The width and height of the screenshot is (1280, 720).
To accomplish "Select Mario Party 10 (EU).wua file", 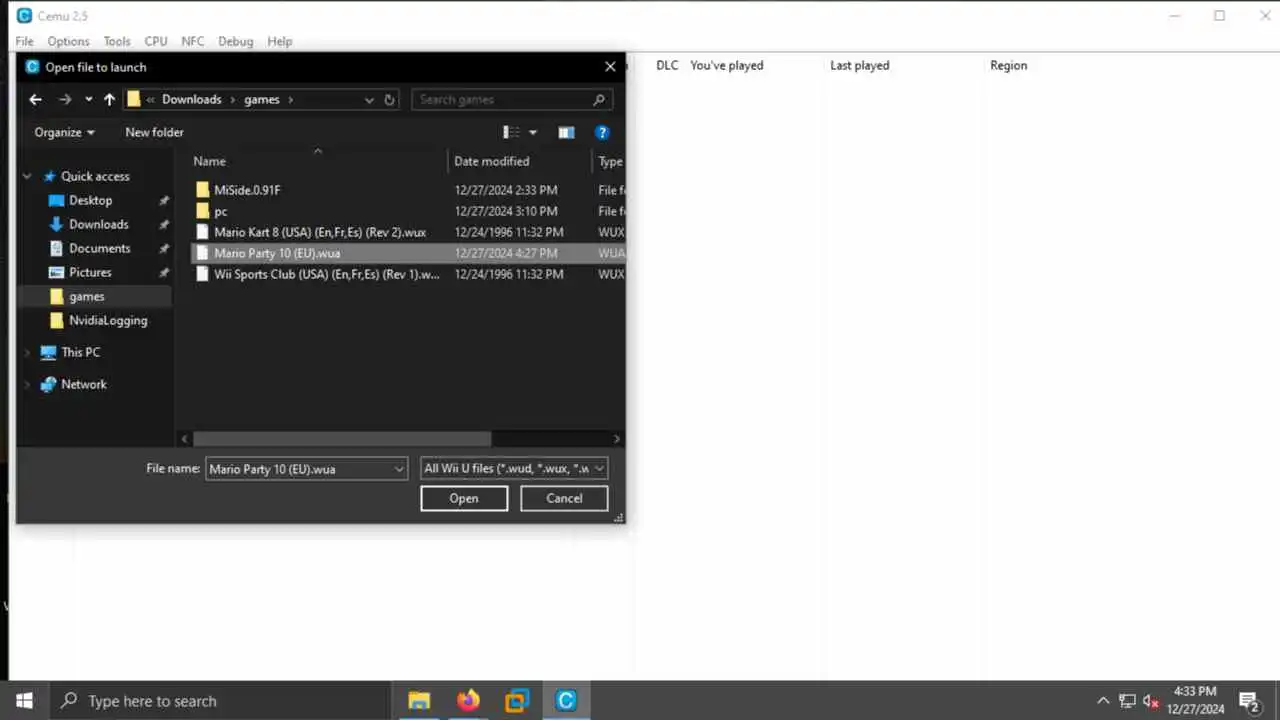I will coord(407,253).
